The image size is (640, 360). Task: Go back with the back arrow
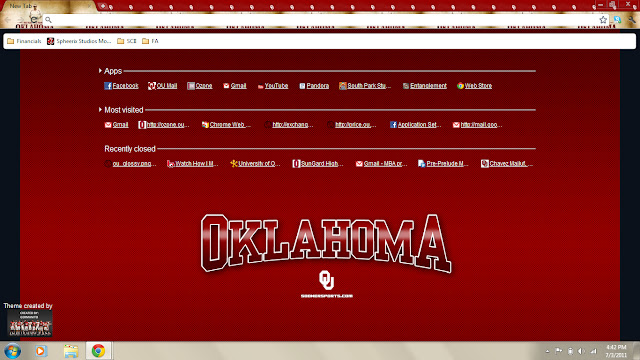click(8, 20)
